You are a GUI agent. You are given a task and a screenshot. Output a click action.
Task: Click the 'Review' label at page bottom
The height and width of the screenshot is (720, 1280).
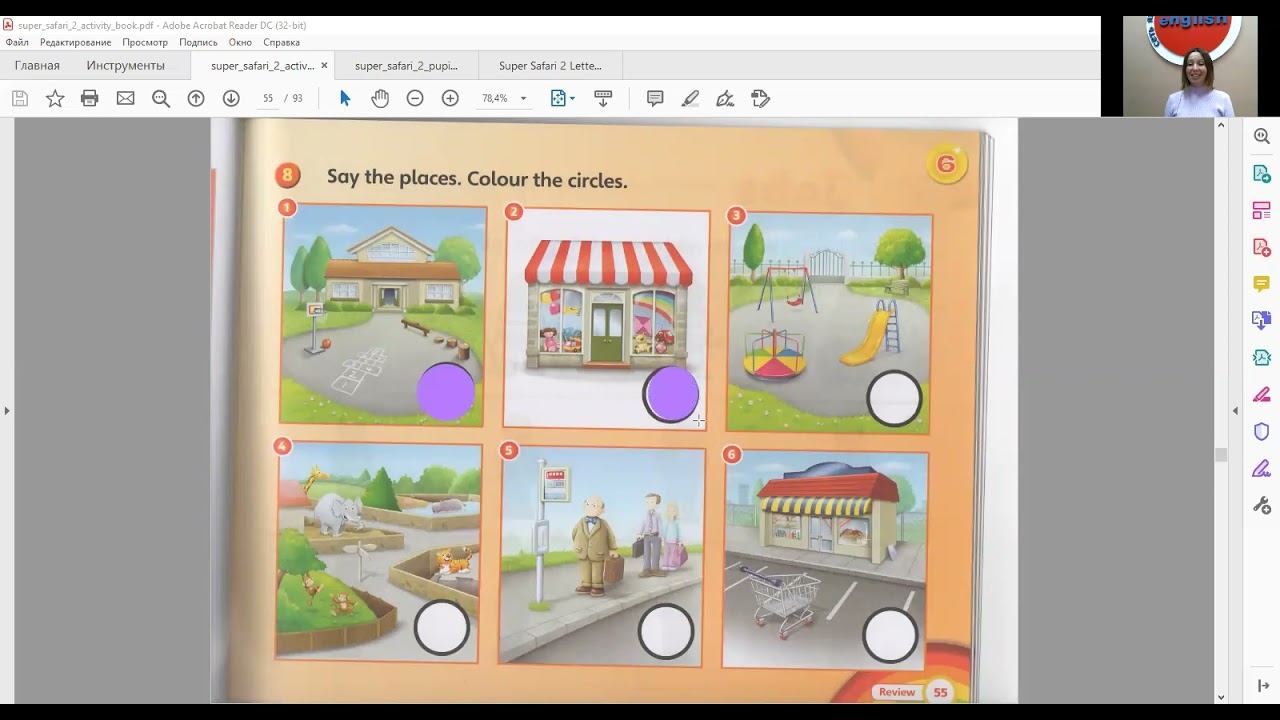pos(896,692)
